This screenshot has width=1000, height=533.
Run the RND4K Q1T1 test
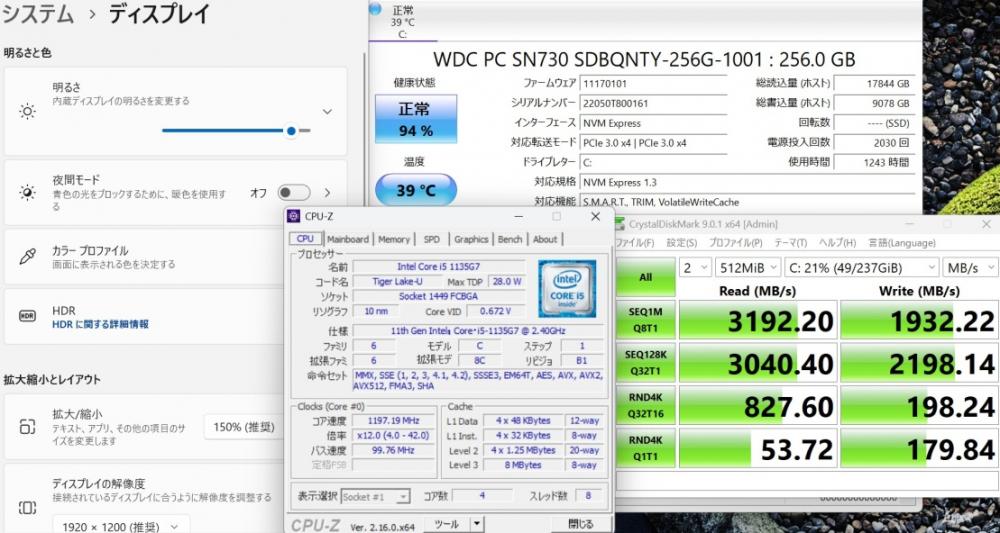pos(645,448)
